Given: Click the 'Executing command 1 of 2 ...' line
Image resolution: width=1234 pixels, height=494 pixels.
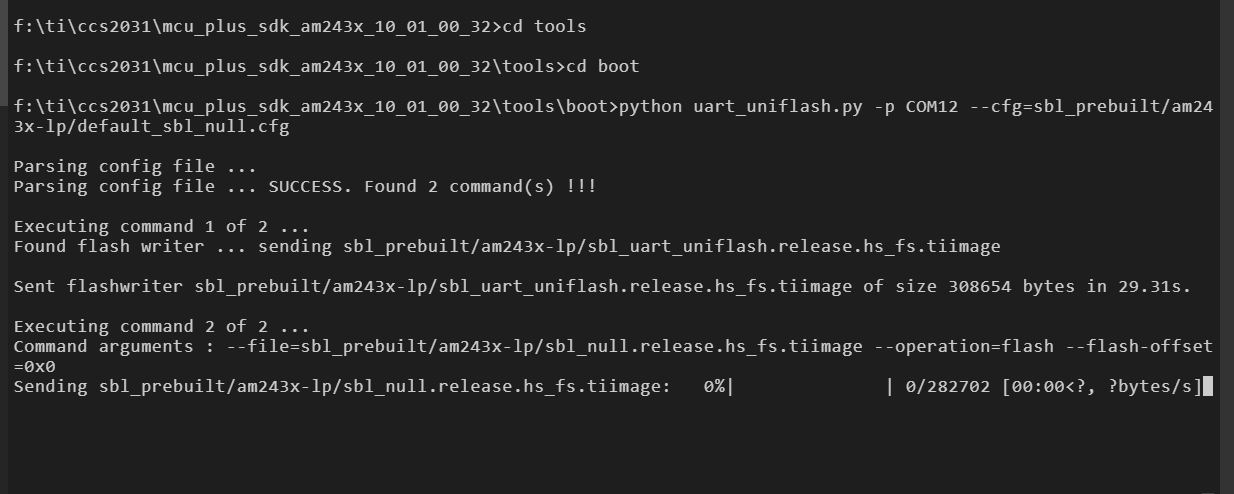Looking at the screenshot, I should point(161,226).
